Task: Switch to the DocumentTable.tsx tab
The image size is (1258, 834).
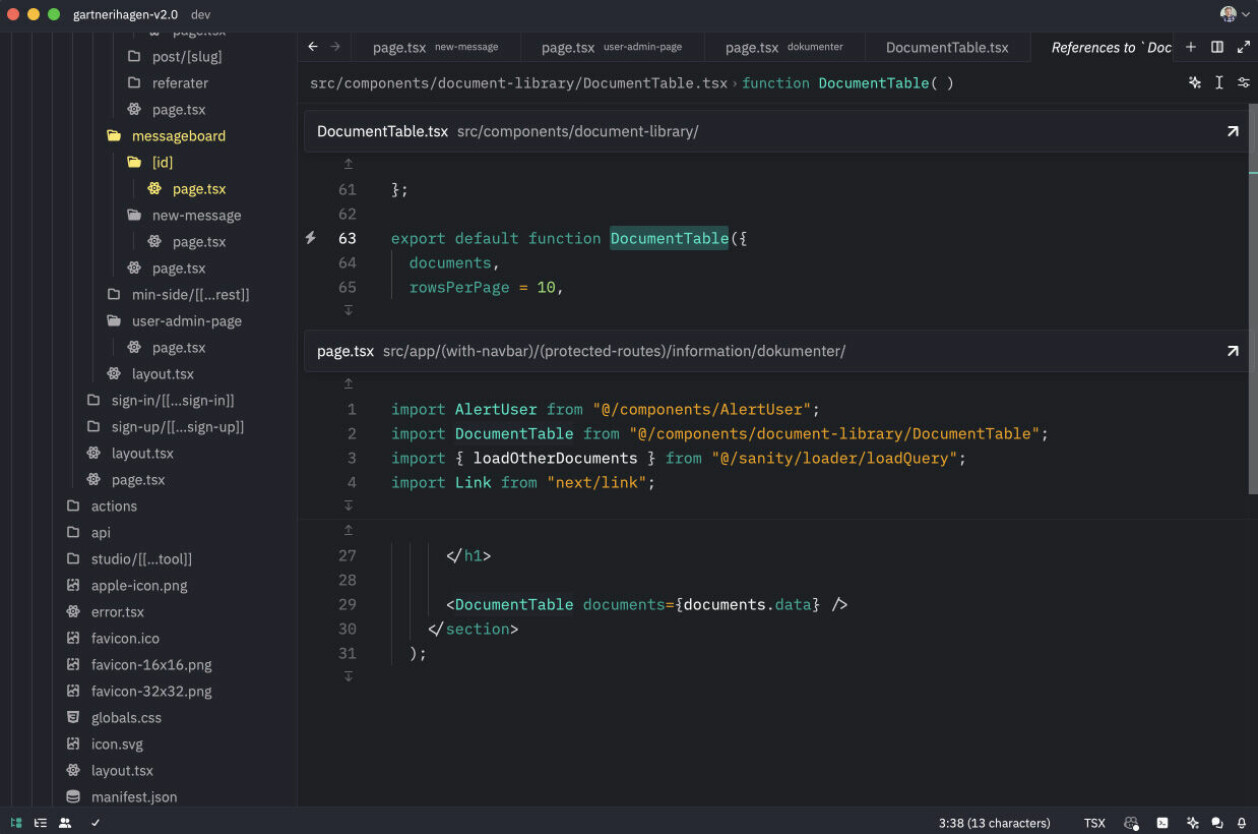Action: tap(947, 47)
